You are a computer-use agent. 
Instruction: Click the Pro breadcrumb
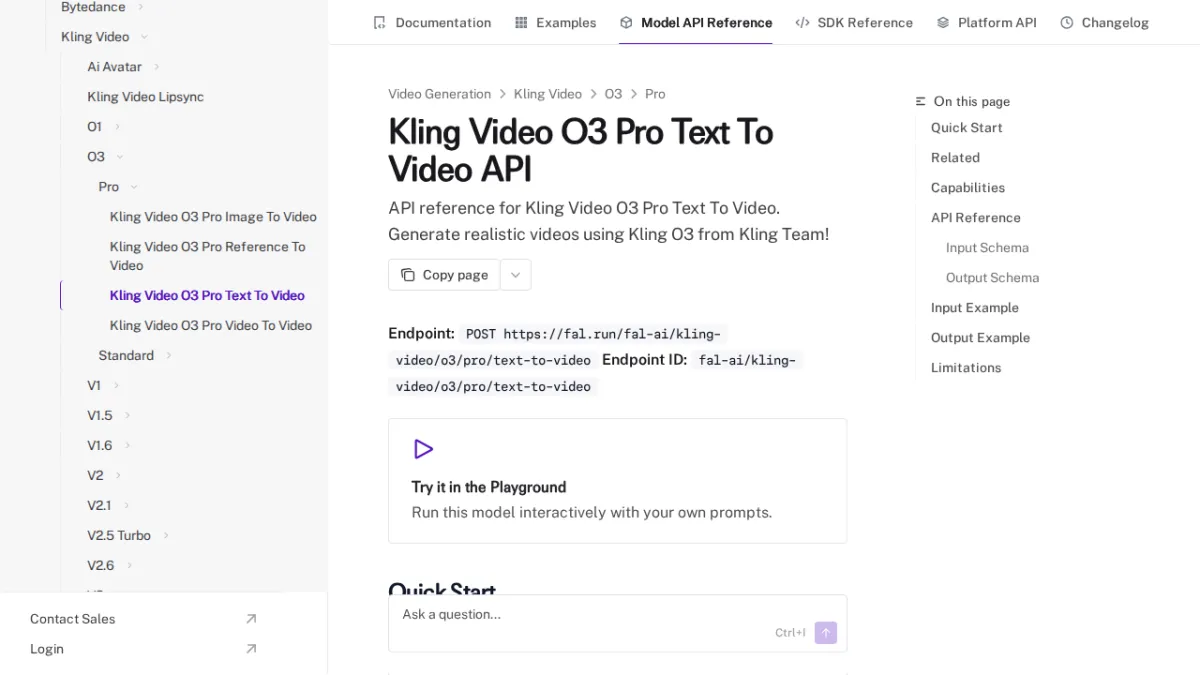[655, 94]
